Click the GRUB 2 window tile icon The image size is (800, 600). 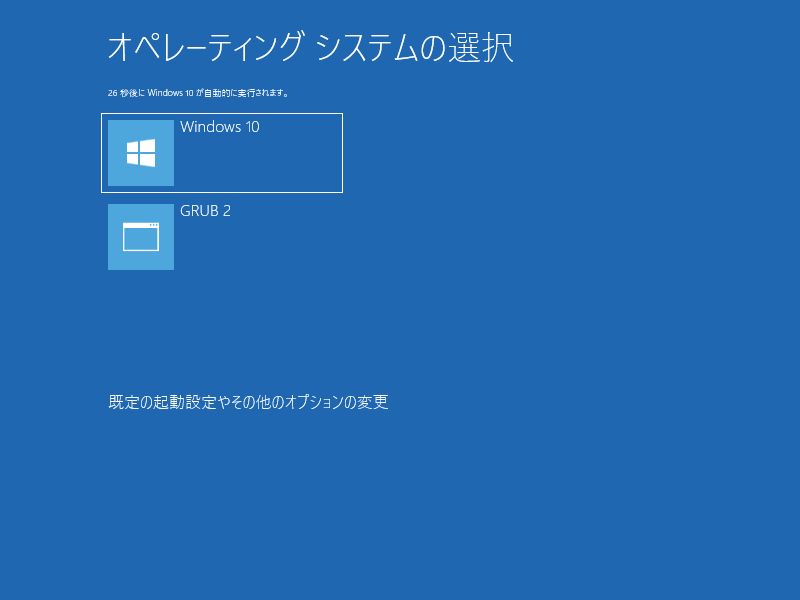click(x=141, y=237)
